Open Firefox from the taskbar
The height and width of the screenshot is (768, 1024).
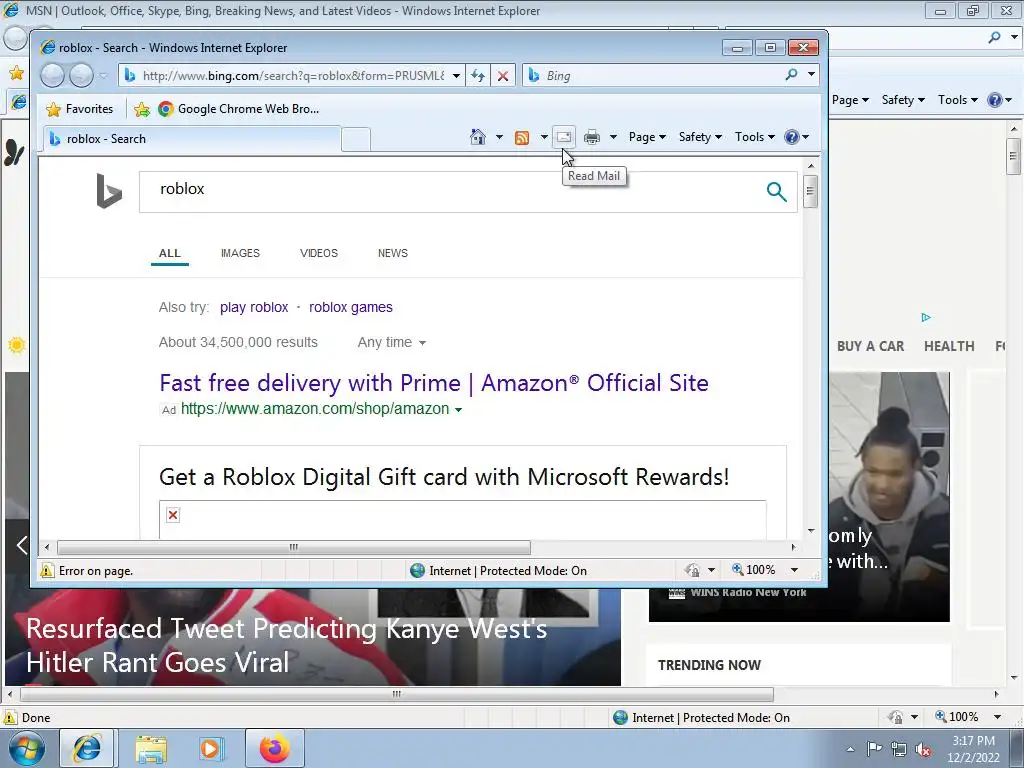coord(275,748)
